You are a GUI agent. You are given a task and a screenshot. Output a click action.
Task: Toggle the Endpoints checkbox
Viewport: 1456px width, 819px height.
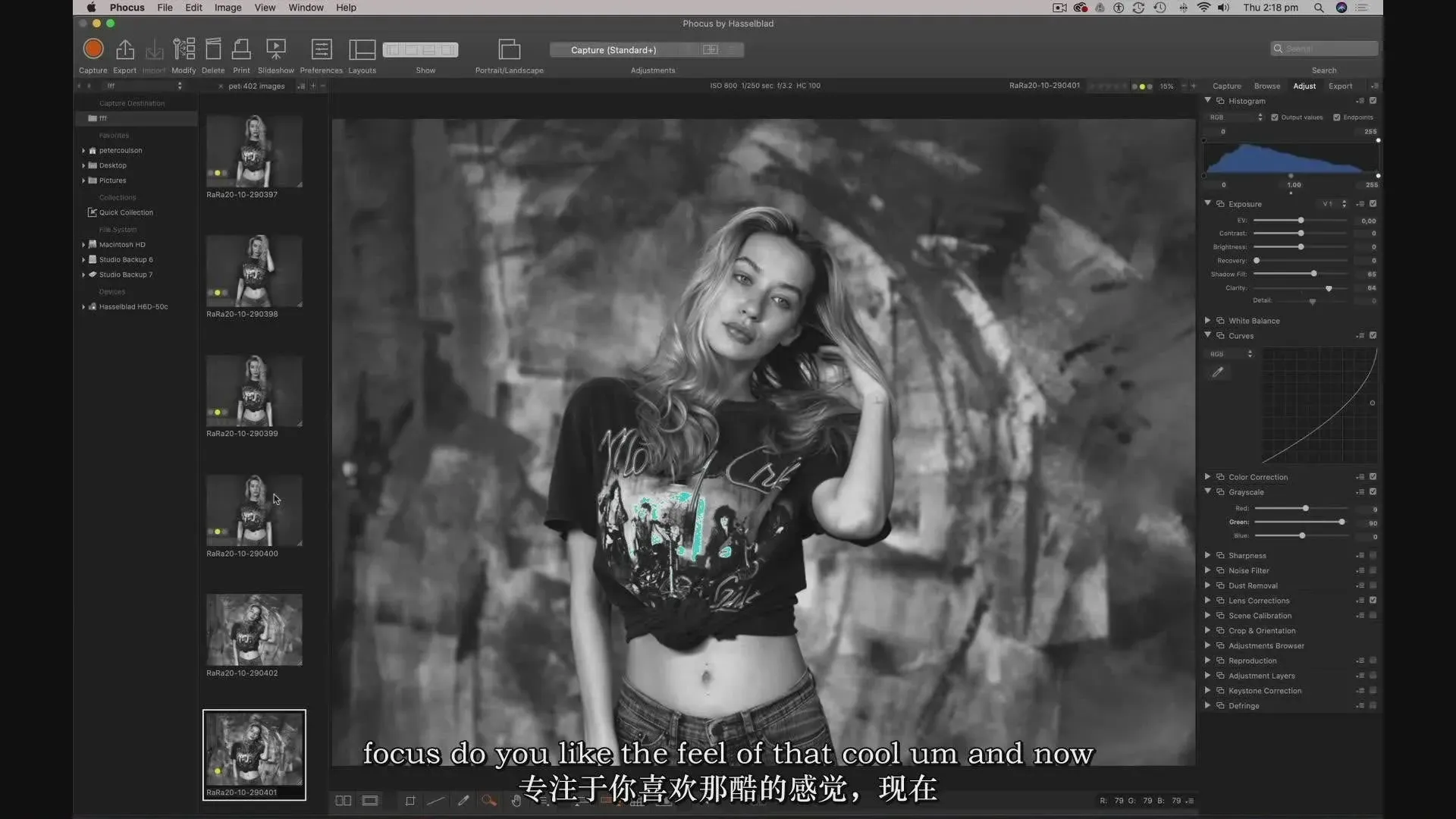click(x=1337, y=118)
